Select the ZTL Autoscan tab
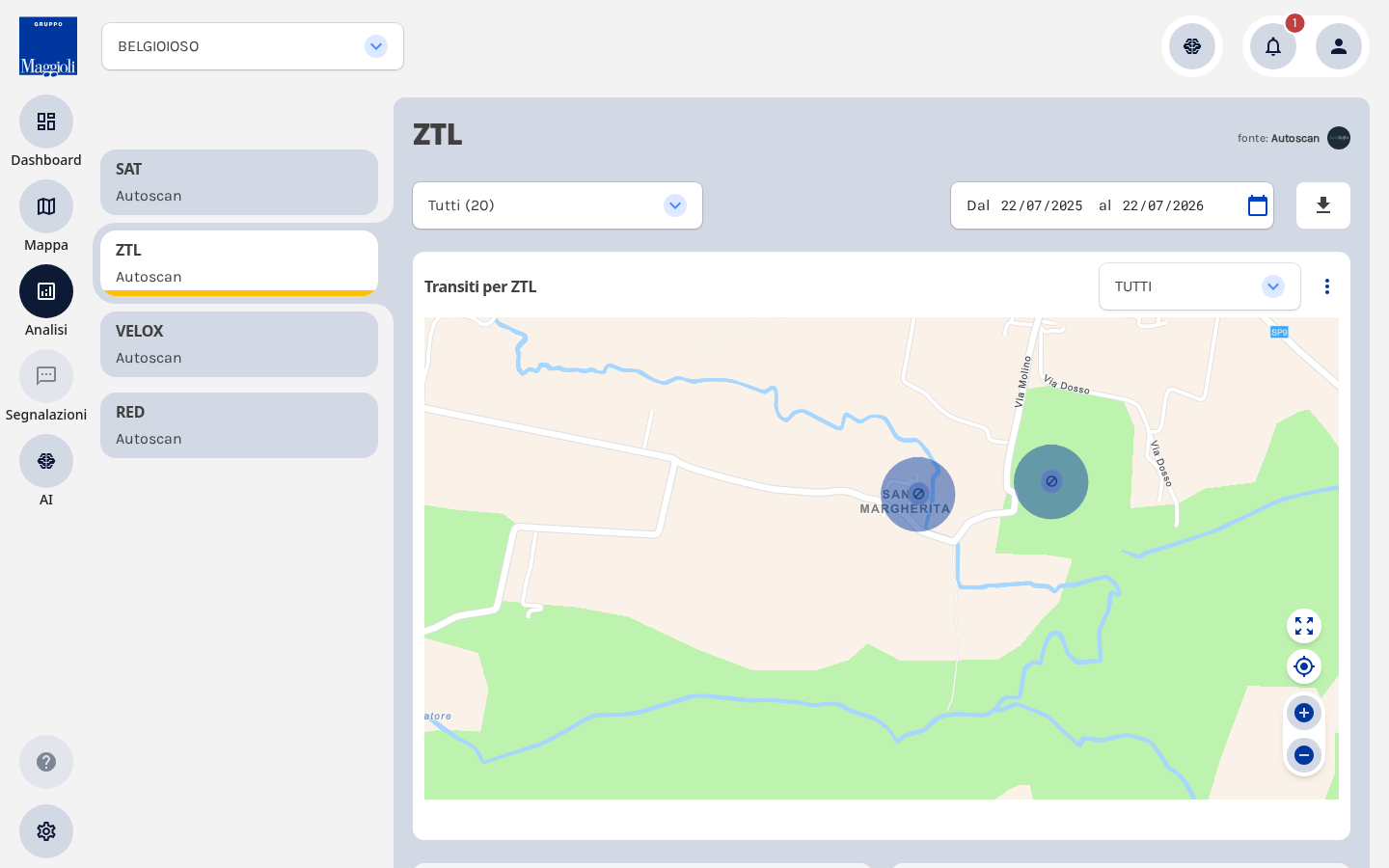This screenshot has width=1389, height=868. coord(239,263)
